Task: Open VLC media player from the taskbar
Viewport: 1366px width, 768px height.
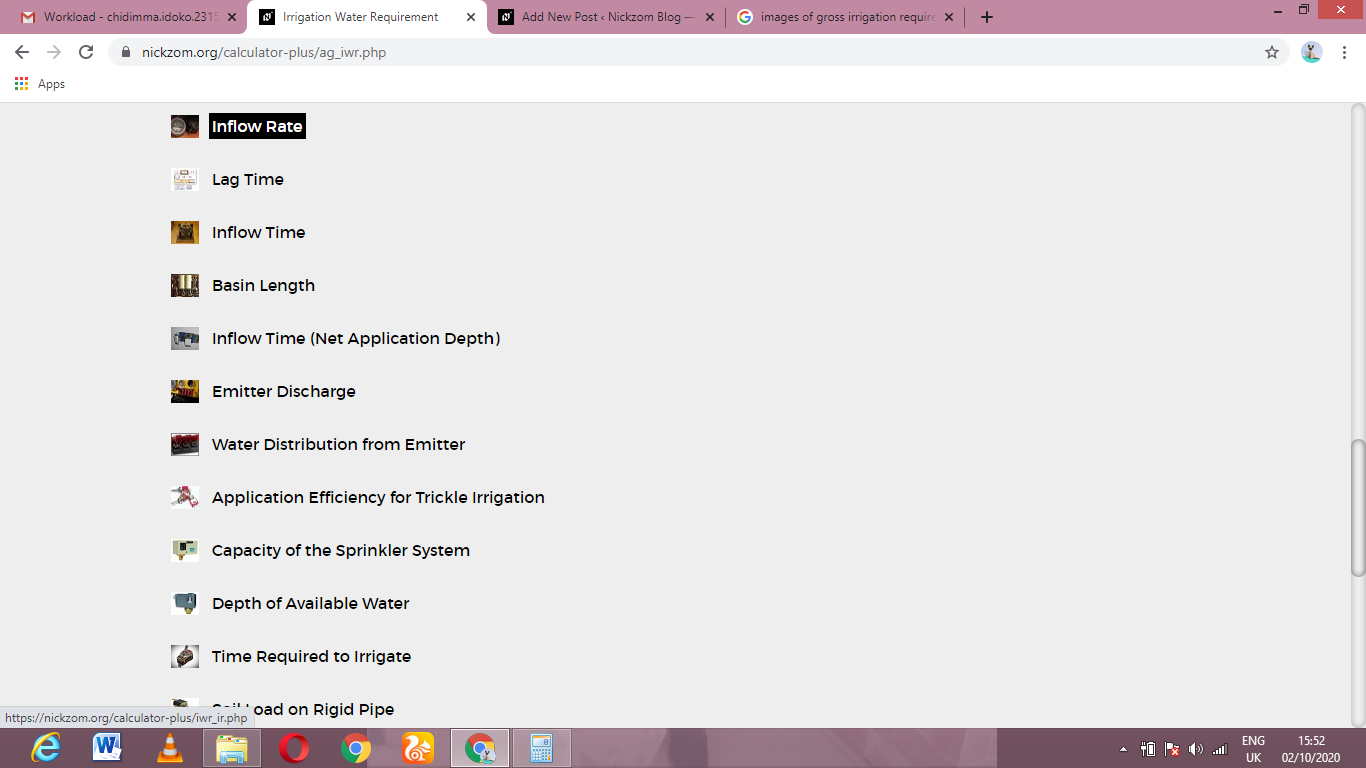Action: (171, 748)
